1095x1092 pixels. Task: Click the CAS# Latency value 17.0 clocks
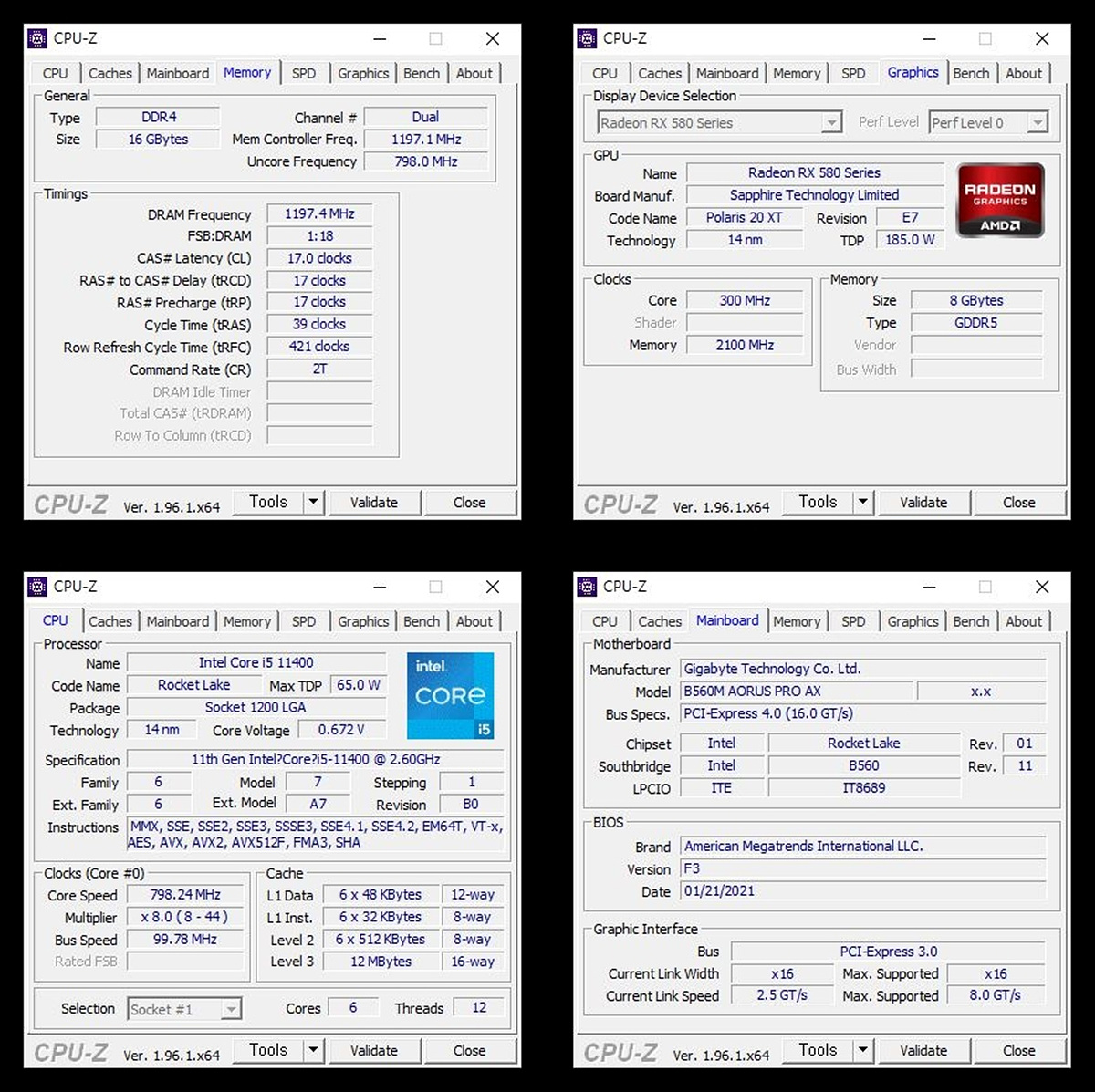coord(319,258)
